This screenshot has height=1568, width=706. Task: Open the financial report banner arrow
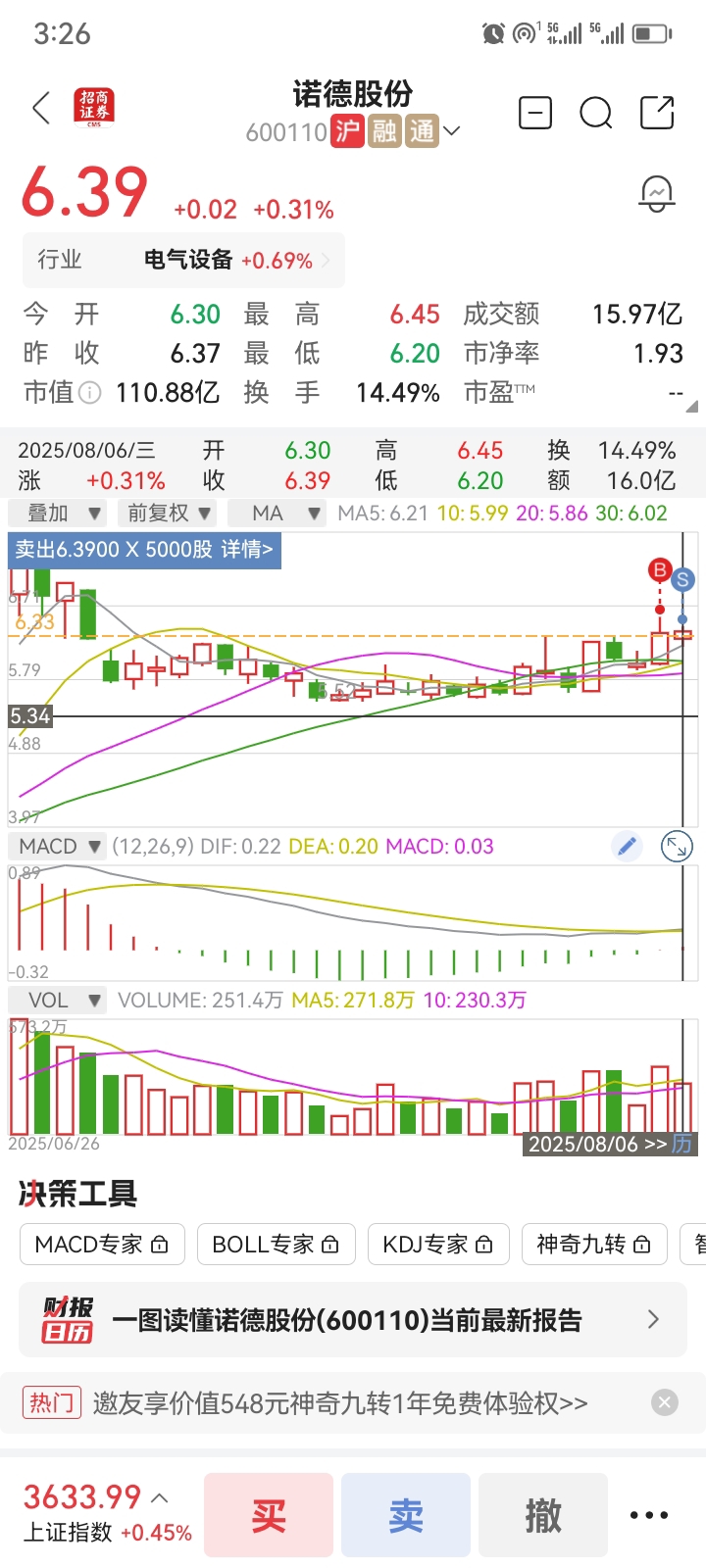(654, 1320)
